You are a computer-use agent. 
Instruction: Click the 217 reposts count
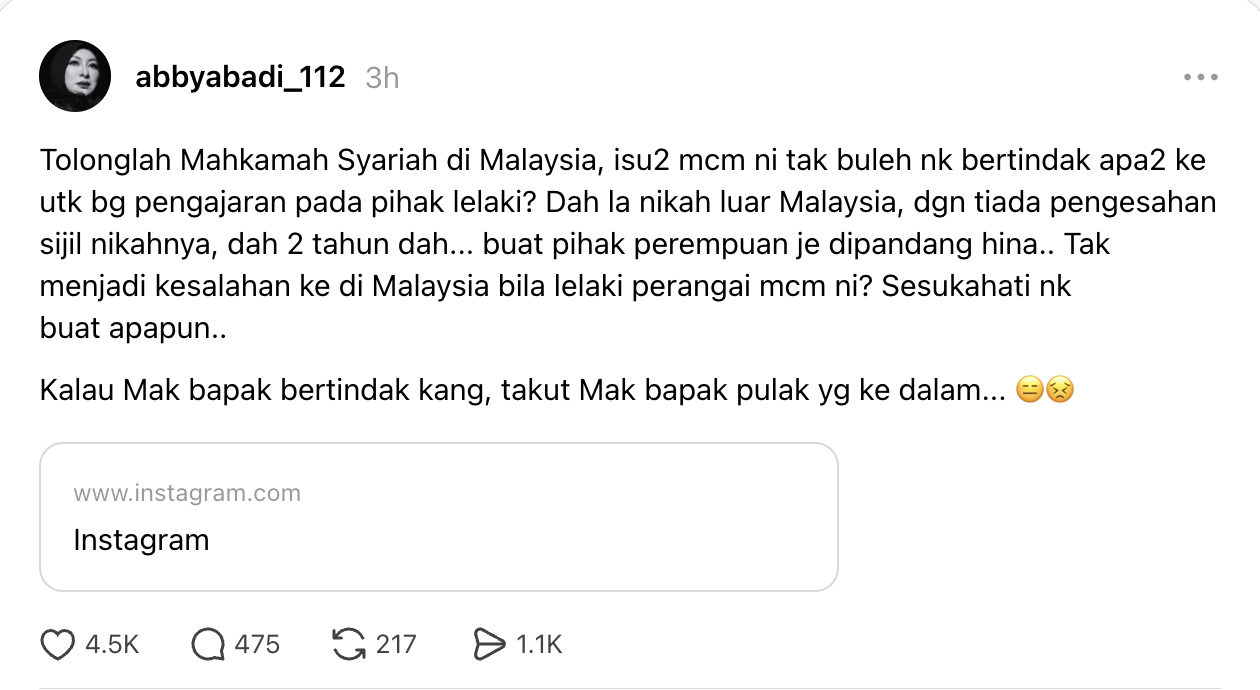396,645
